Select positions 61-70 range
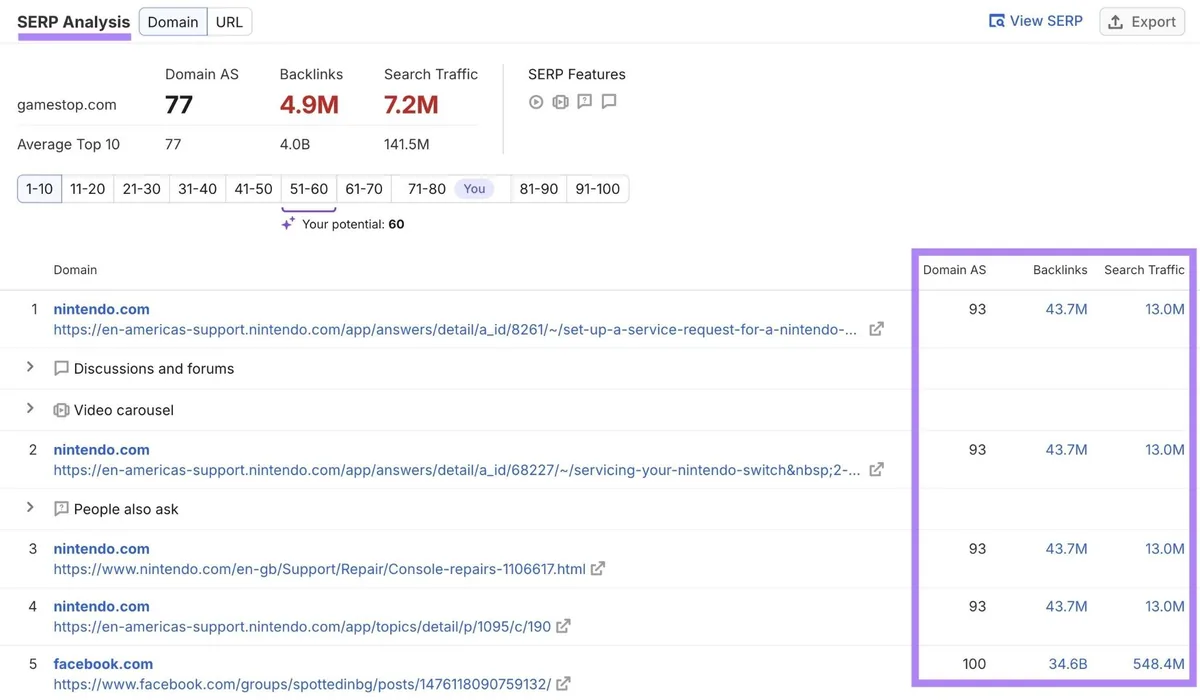The image size is (1200, 700). [x=364, y=189]
